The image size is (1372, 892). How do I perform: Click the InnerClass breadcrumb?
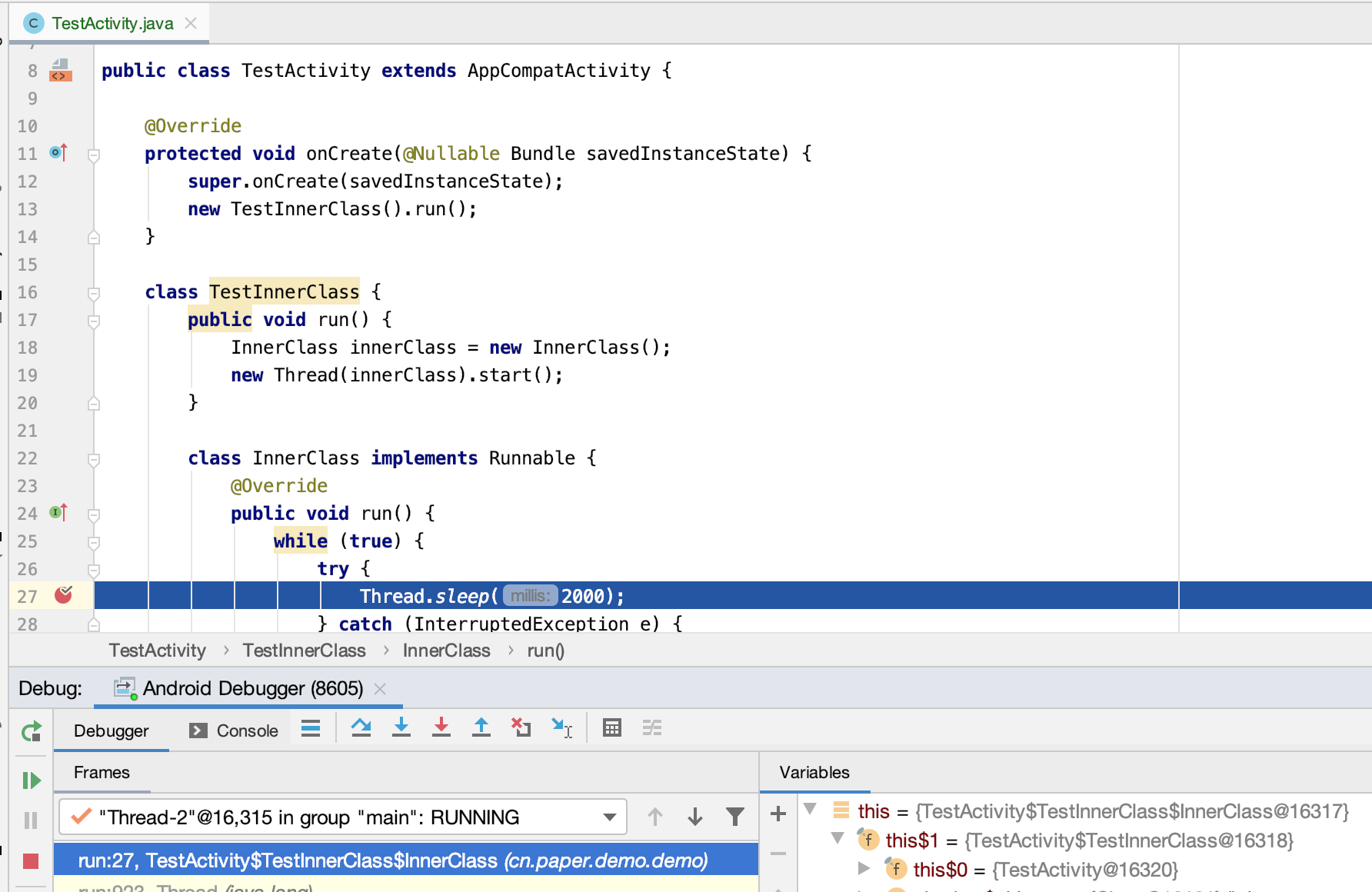(446, 651)
